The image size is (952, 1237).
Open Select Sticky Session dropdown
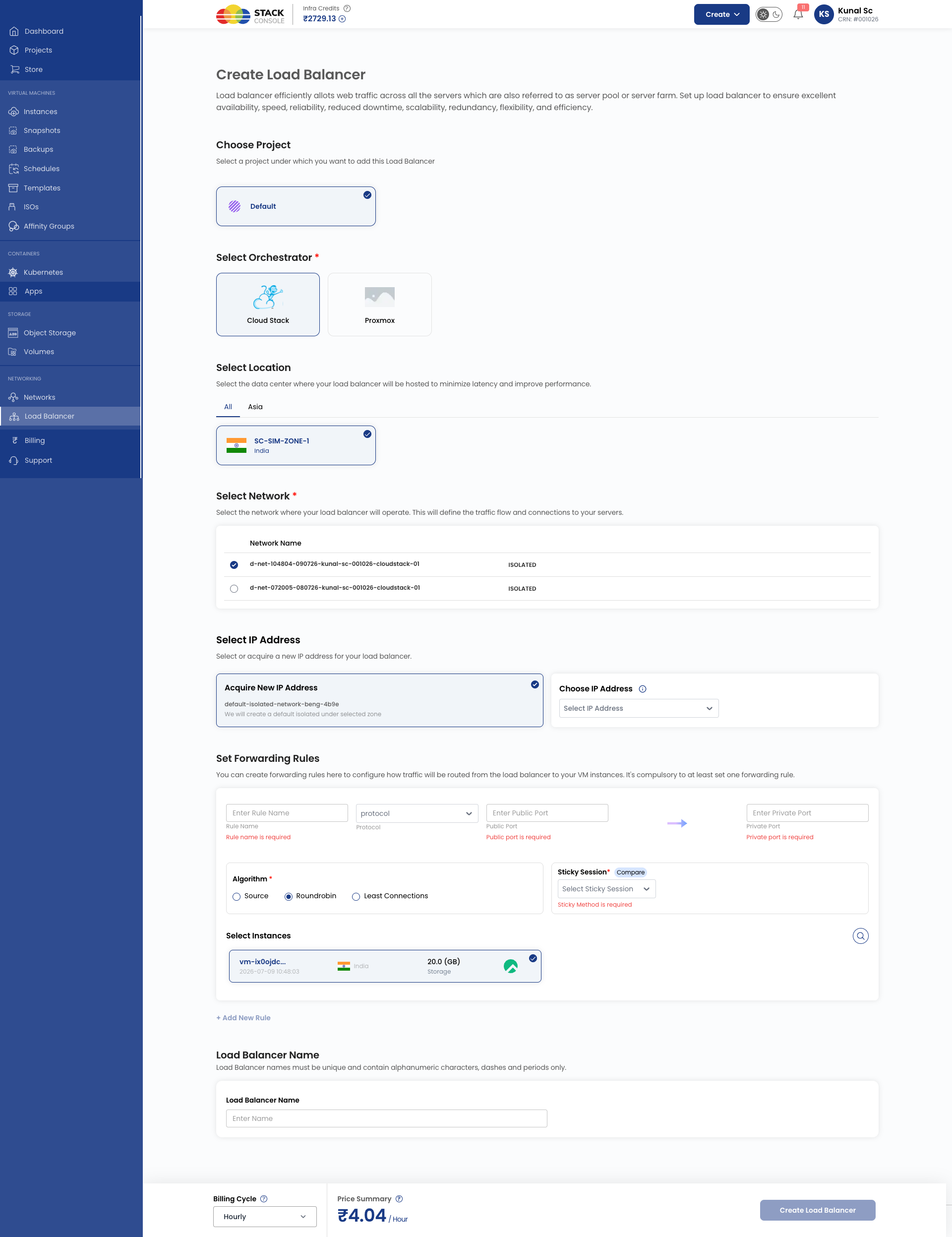point(606,889)
